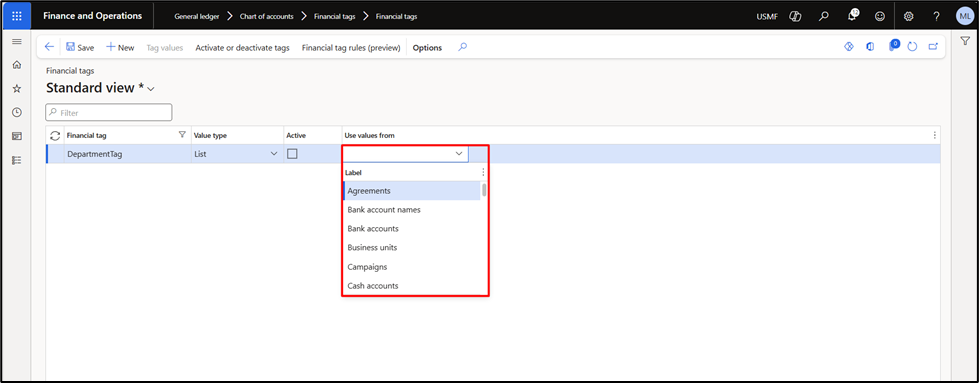Image resolution: width=979 pixels, height=383 pixels.
Task: Click the notifications bell icon
Action: point(852,16)
